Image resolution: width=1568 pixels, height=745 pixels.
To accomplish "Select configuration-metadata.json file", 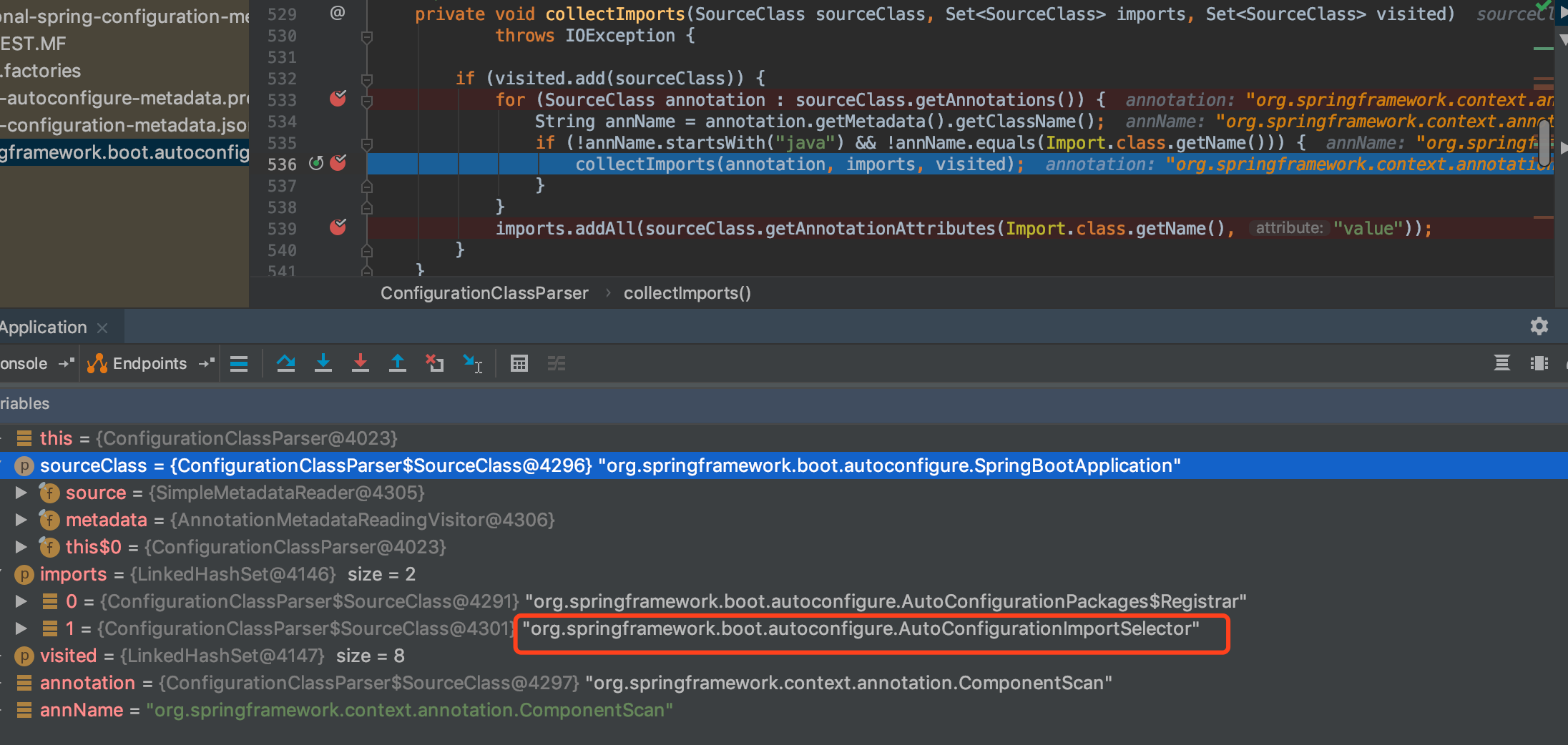I will point(124,125).
